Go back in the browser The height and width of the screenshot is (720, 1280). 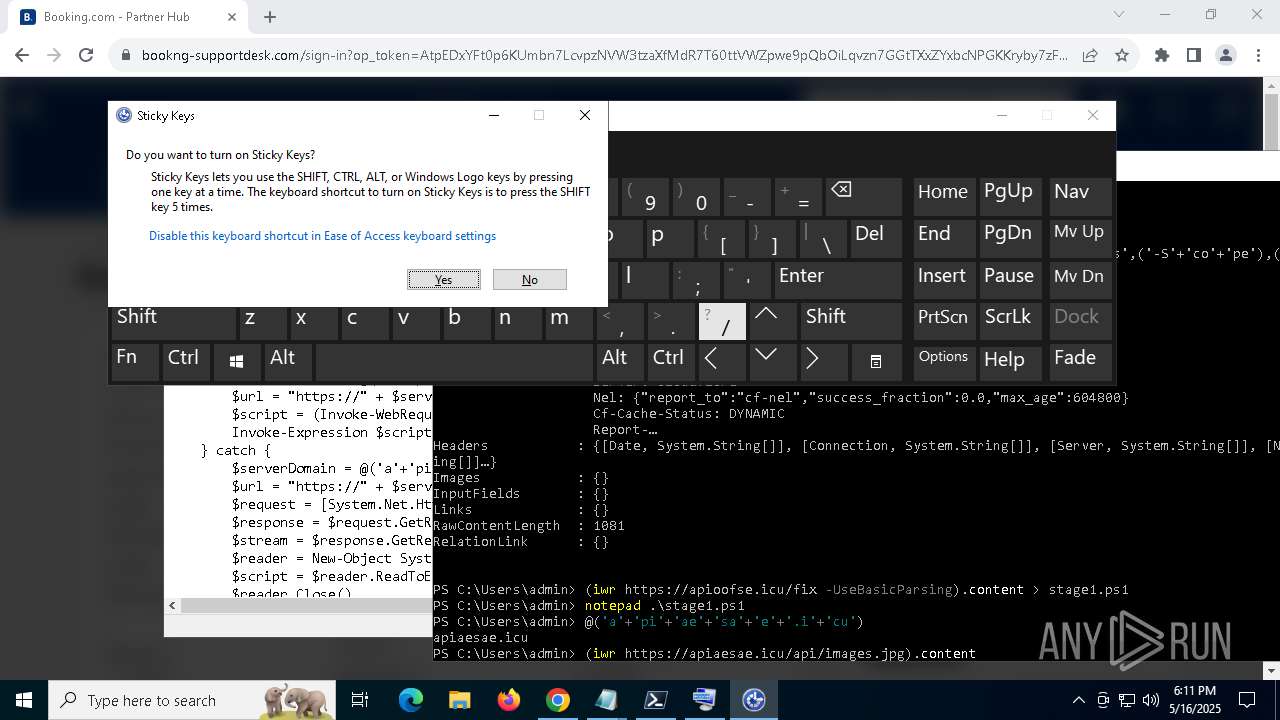22,56
